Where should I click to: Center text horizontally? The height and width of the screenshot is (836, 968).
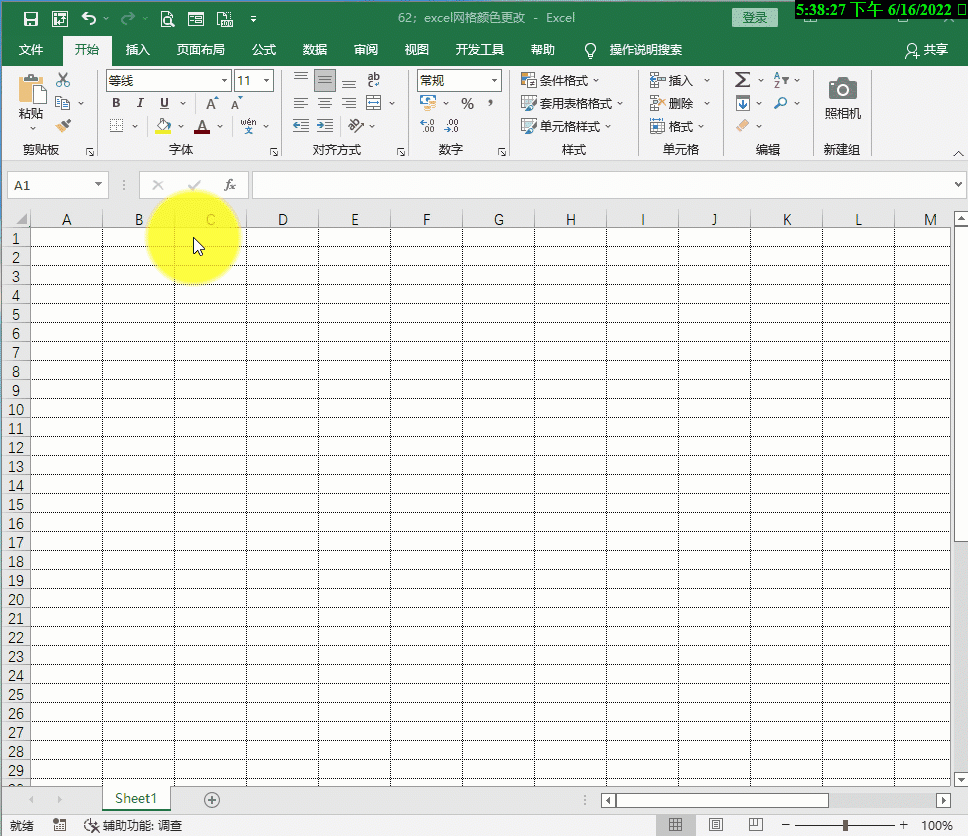pos(325,103)
